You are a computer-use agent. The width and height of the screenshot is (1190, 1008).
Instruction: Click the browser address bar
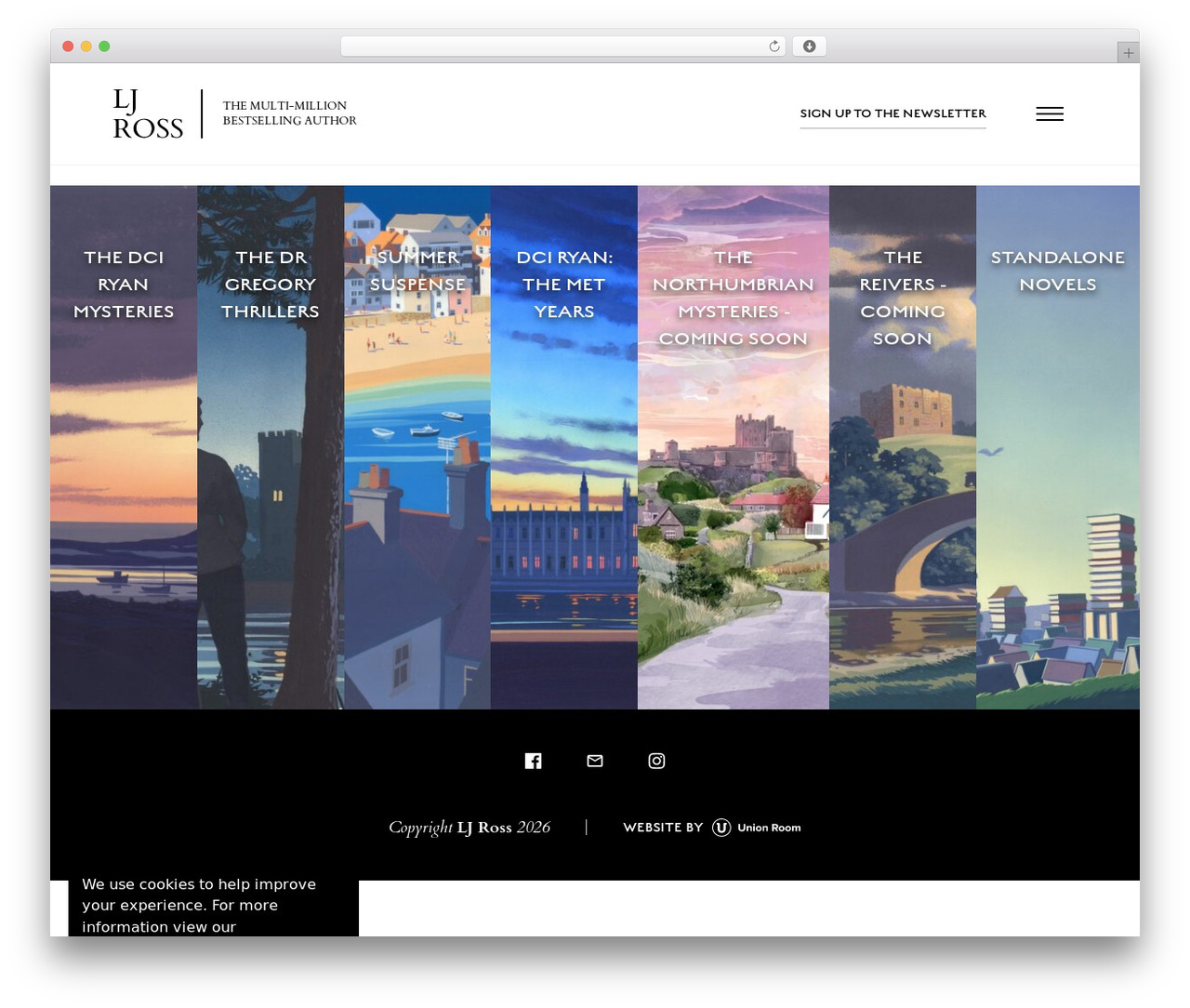click(x=563, y=46)
